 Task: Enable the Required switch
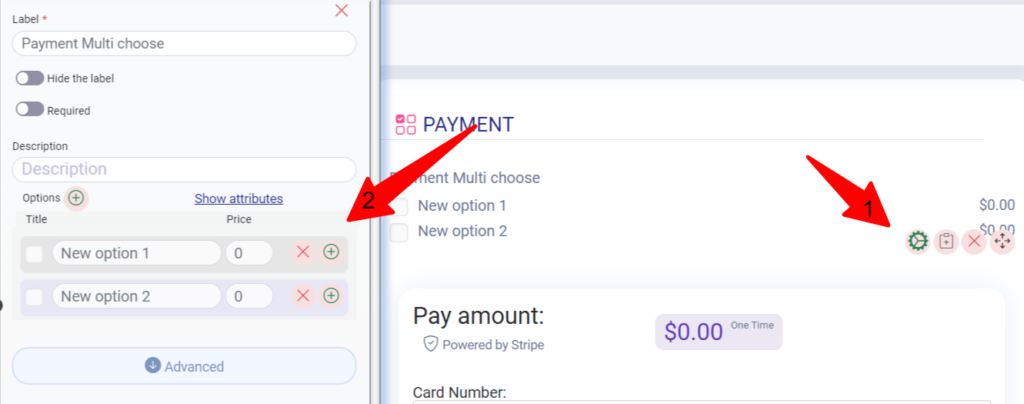[30, 110]
